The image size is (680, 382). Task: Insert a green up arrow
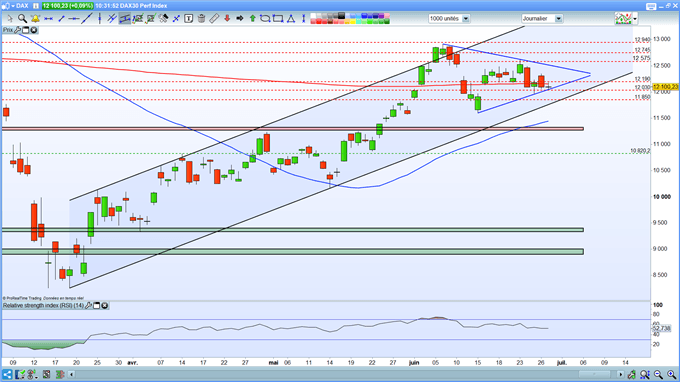point(252,19)
